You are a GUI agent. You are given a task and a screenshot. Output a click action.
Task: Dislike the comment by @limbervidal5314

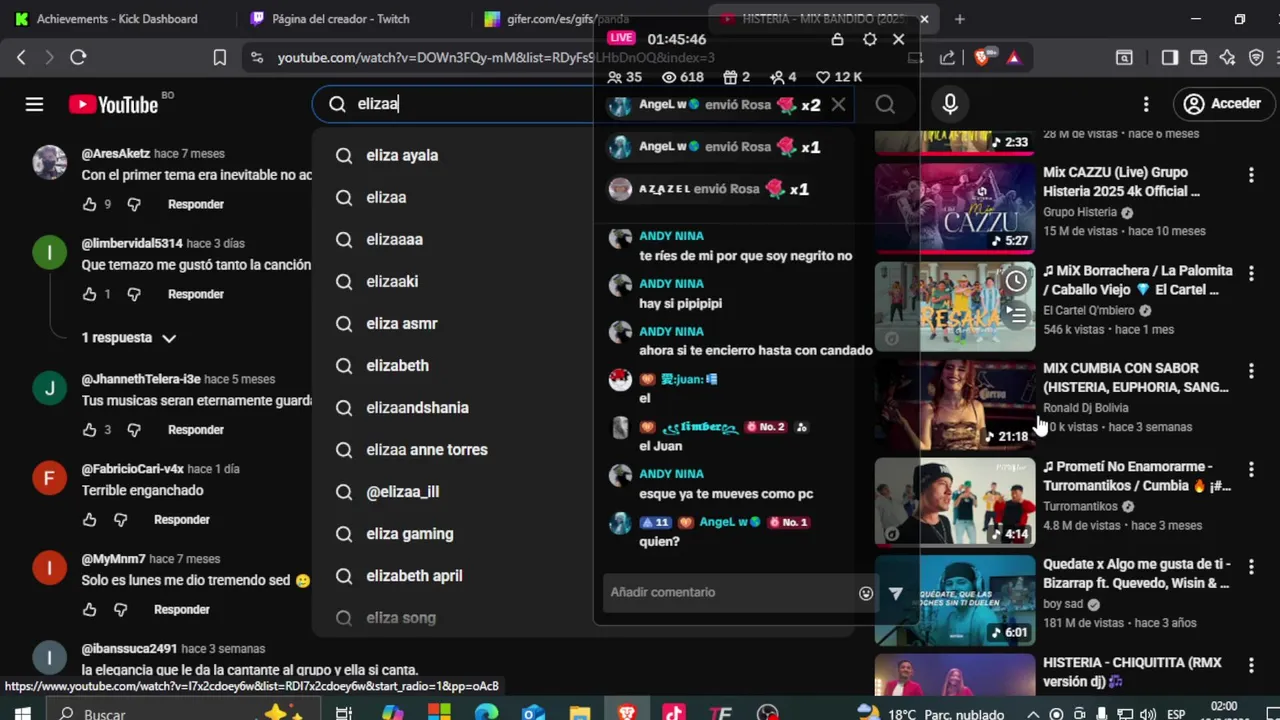[134, 294]
